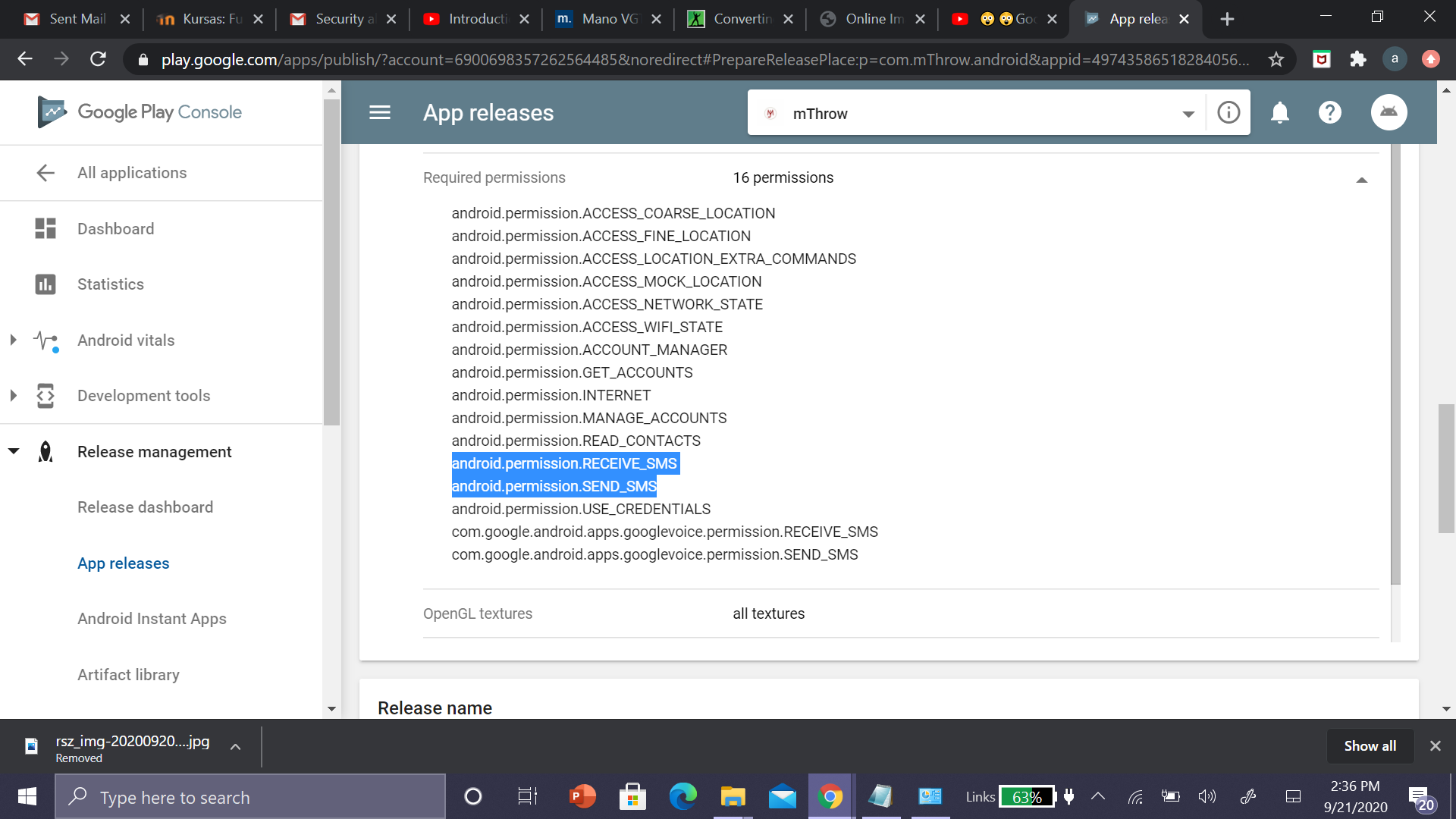1456x819 pixels.
Task: Go back to All applications
Action: click(131, 173)
